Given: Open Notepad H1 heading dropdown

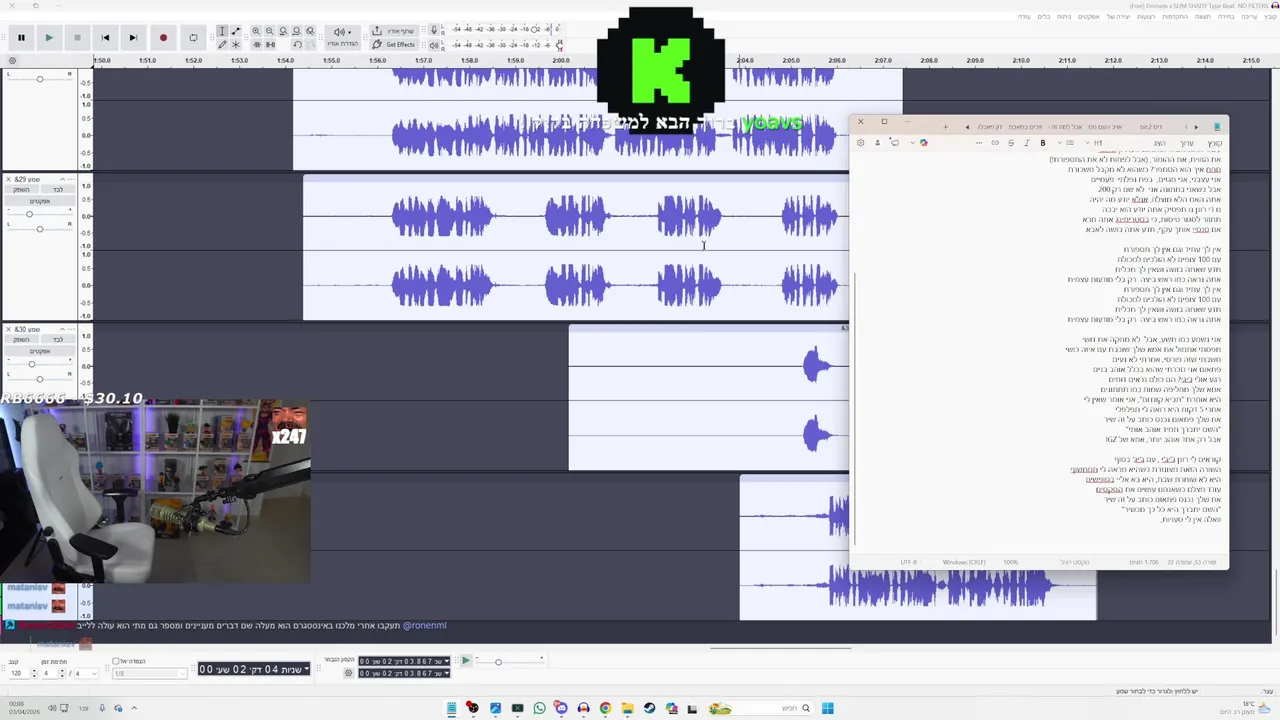Looking at the screenshot, I should click(x=1094, y=143).
